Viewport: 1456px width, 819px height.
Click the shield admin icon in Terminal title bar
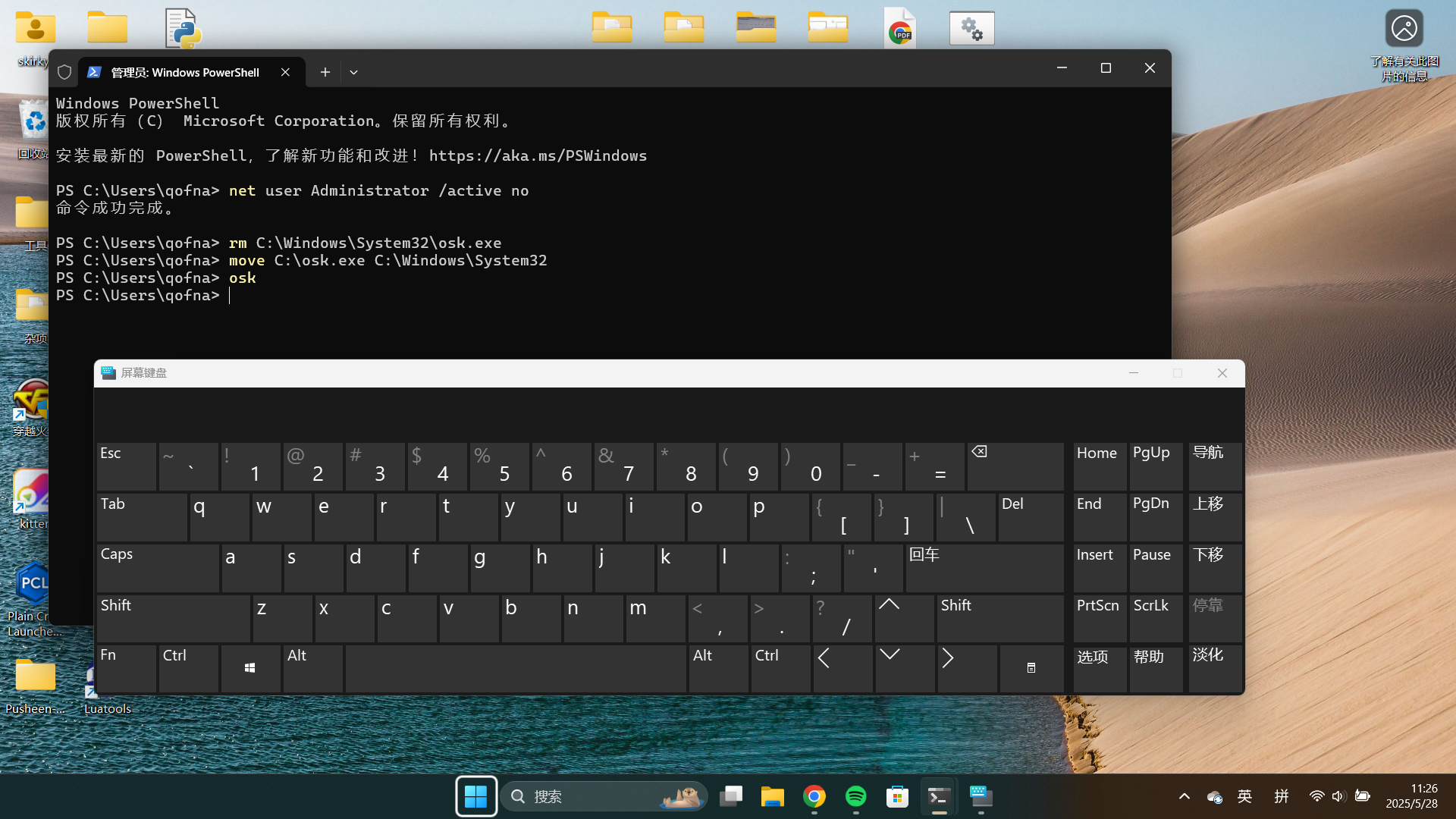coord(64,72)
